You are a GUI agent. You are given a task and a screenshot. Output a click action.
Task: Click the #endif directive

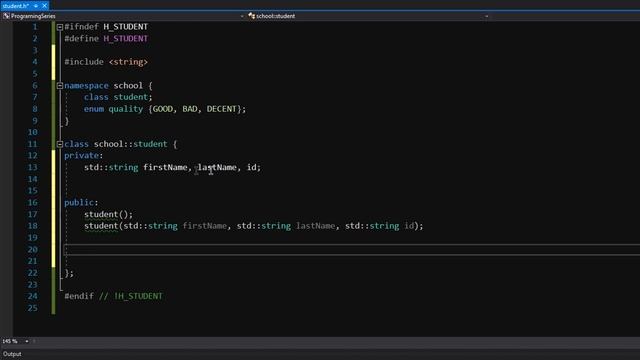[x=79, y=296]
